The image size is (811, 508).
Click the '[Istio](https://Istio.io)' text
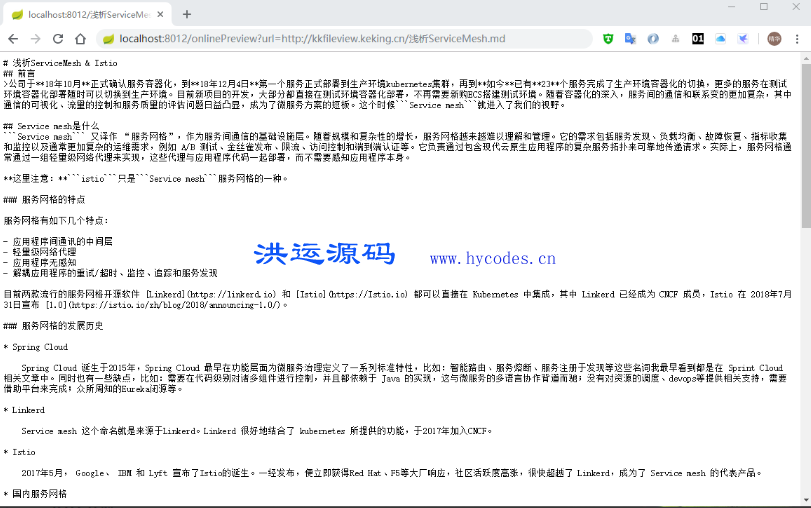[351, 294]
